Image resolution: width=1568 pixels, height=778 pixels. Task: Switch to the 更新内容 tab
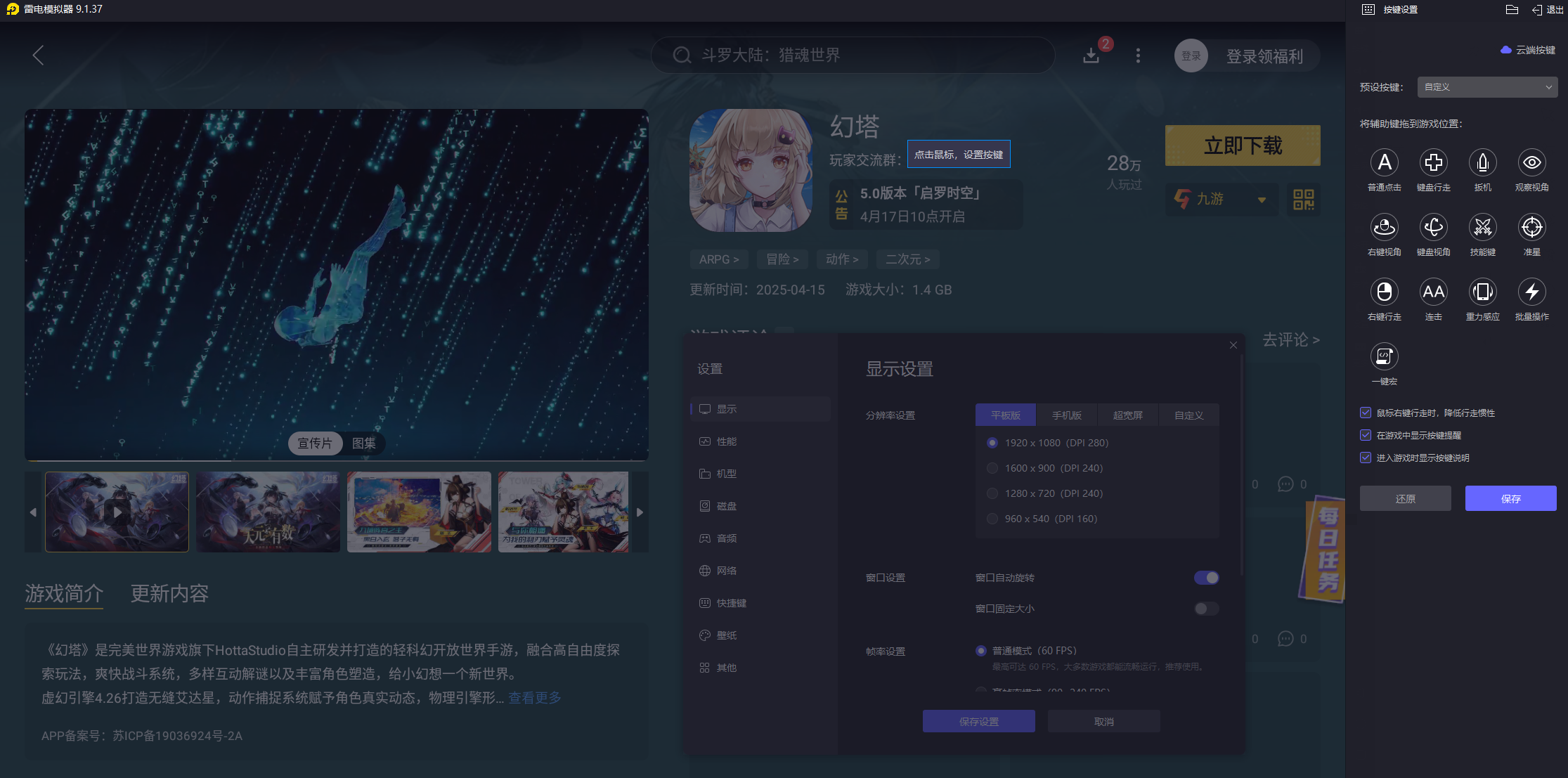click(x=169, y=594)
